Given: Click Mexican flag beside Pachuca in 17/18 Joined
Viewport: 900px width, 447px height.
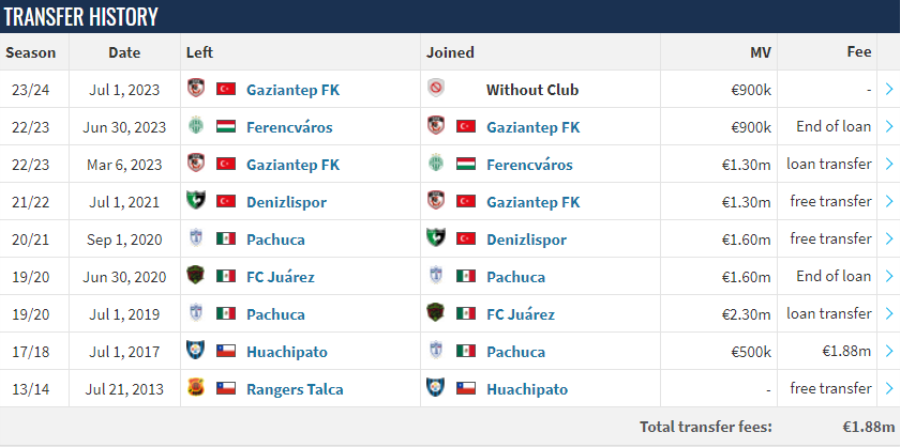Looking at the screenshot, I should [466, 351].
